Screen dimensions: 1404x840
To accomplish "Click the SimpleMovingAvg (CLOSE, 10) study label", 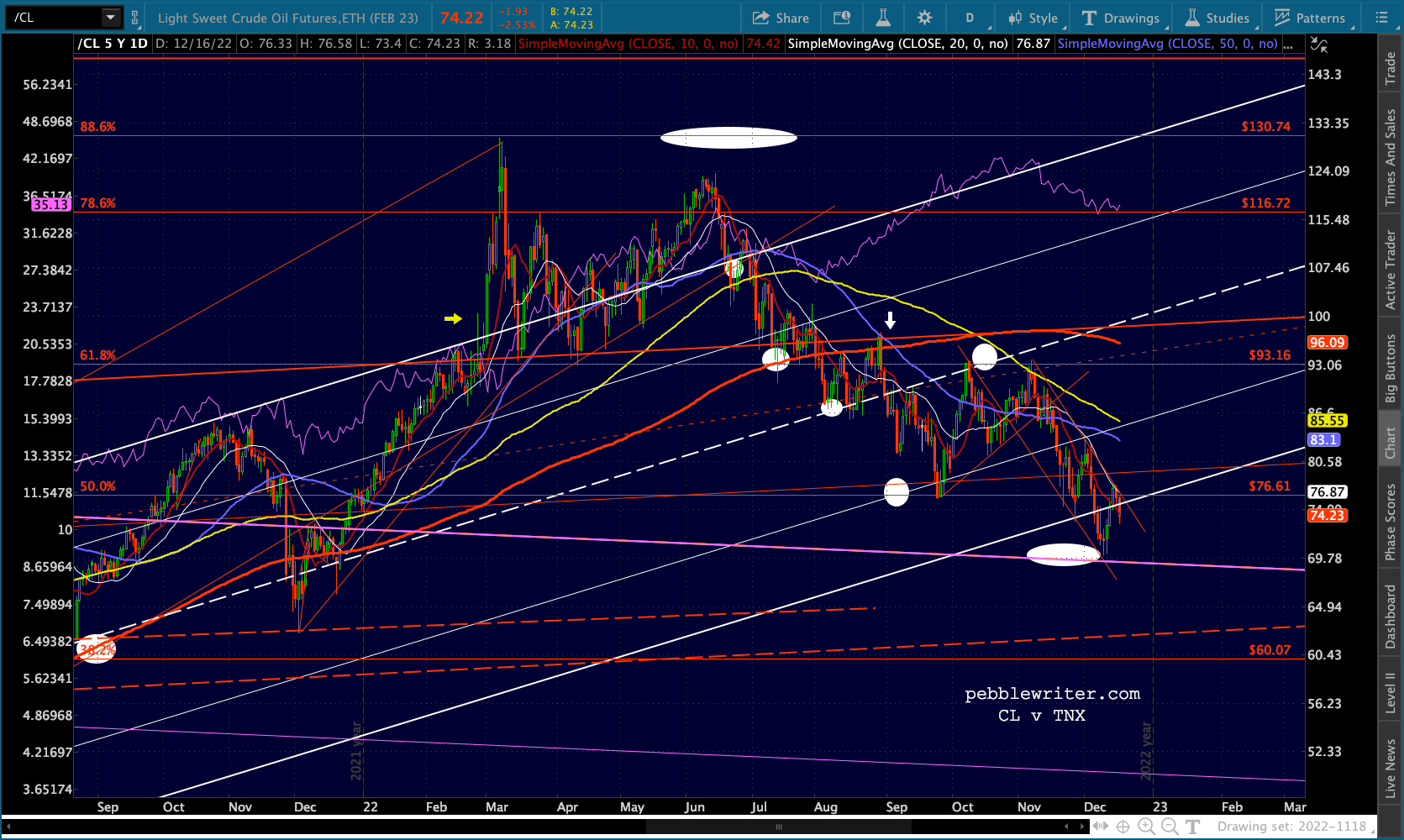I will 628,44.
